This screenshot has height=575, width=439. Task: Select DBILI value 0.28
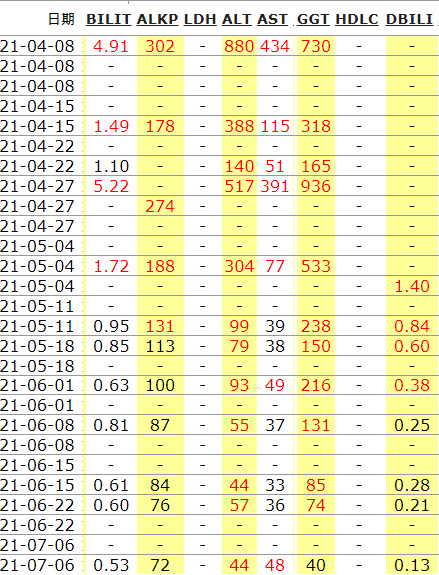pos(411,486)
